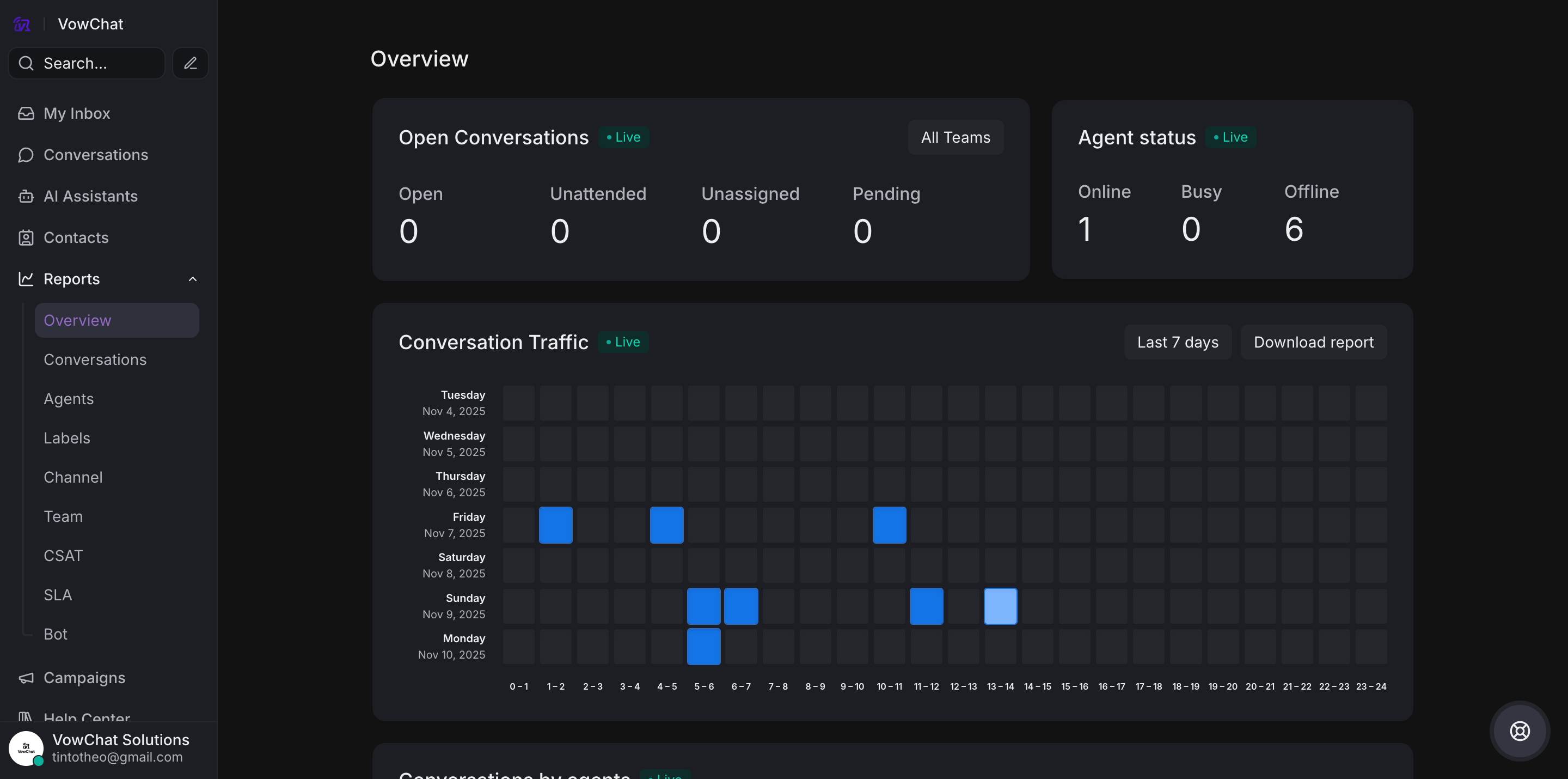Click the Conversations chat bubble icon
The width and height of the screenshot is (1568, 779).
26,155
